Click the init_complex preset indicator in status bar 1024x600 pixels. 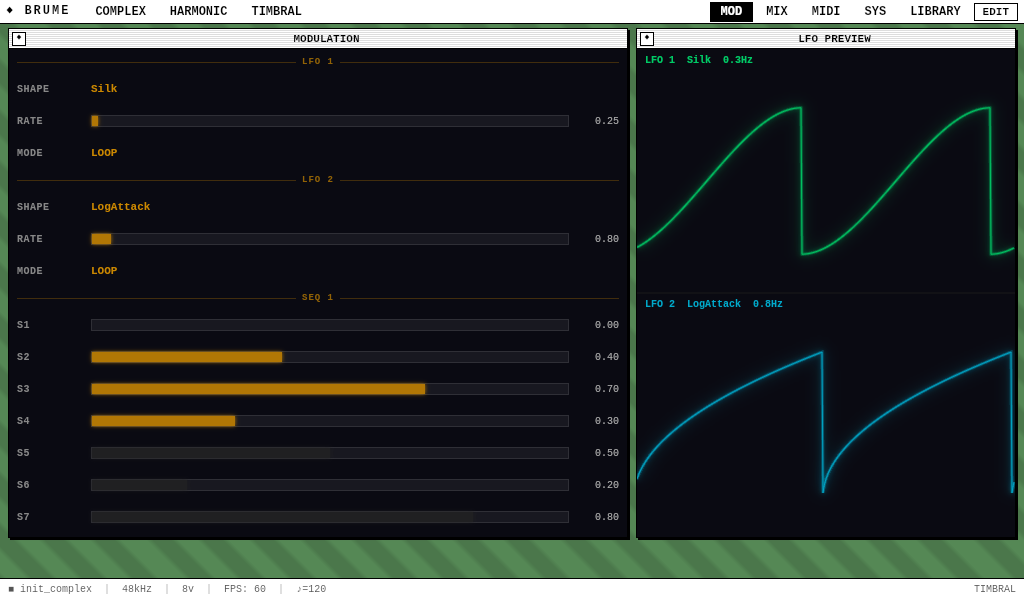point(50,589)
